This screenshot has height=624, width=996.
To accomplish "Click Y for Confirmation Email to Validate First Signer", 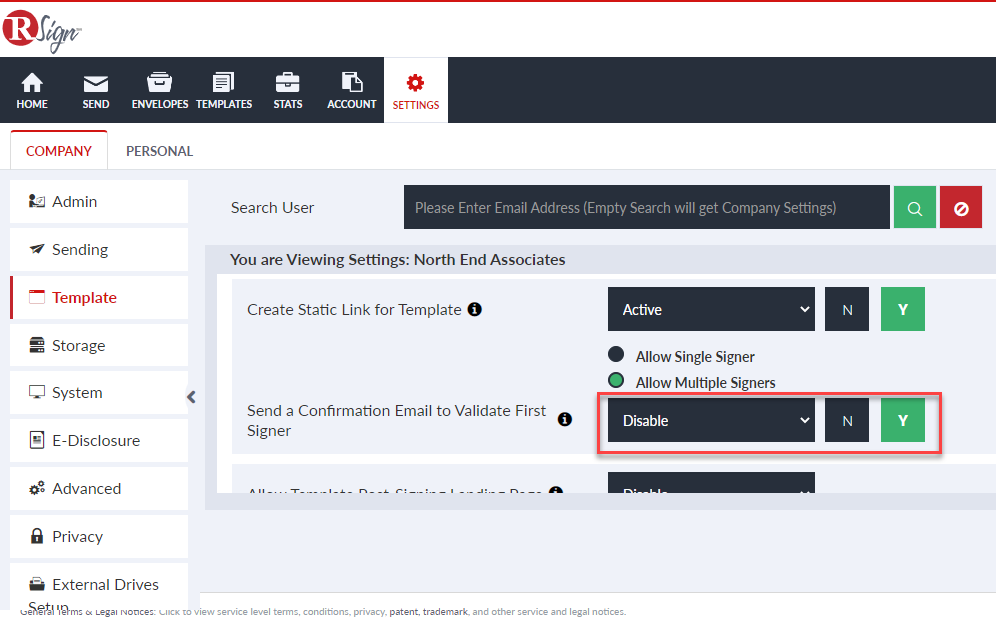I will [x=903, y=420].
